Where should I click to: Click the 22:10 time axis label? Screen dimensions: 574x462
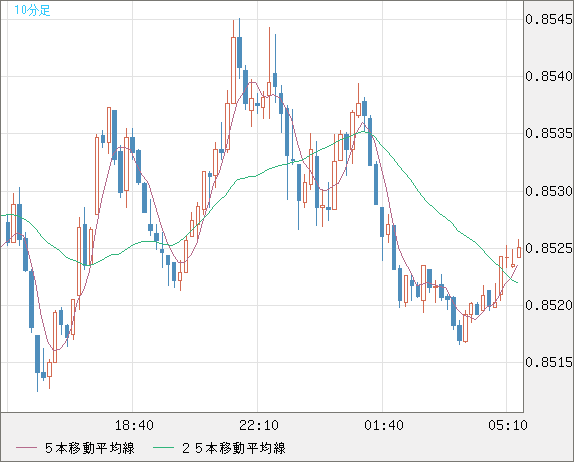(259, 425)
